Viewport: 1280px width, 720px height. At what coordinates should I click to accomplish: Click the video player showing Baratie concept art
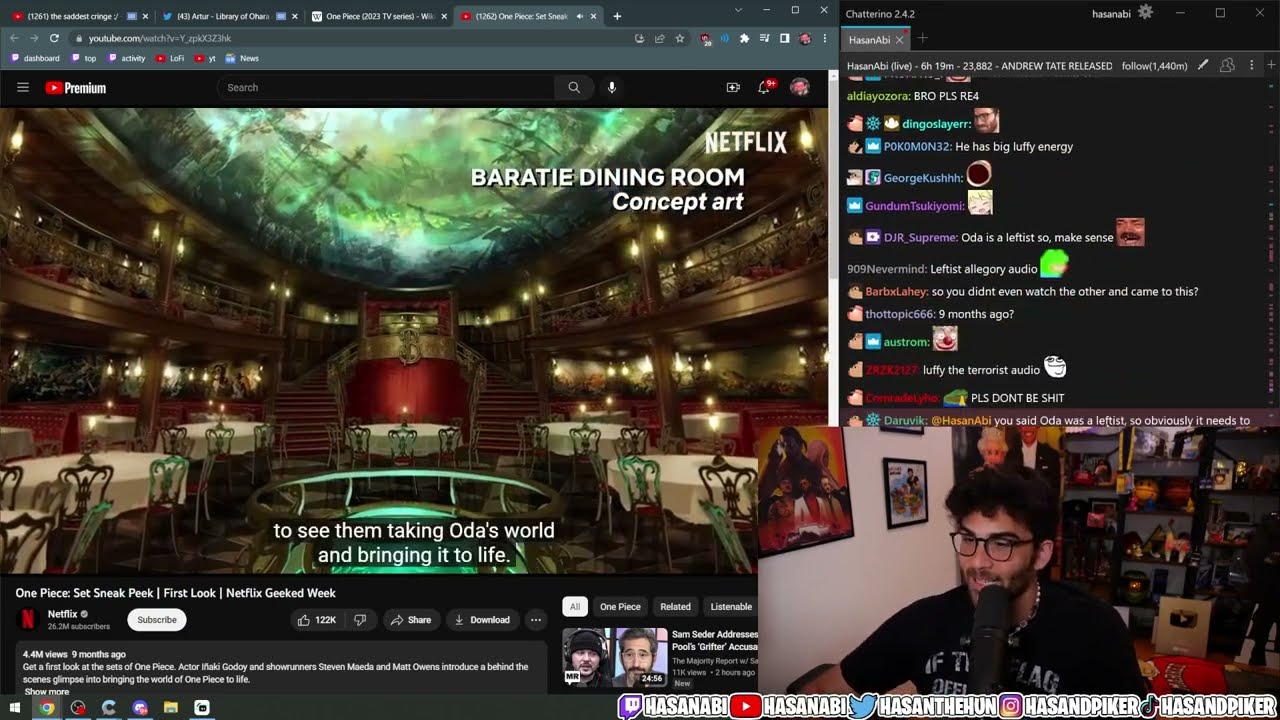[414, 340]
